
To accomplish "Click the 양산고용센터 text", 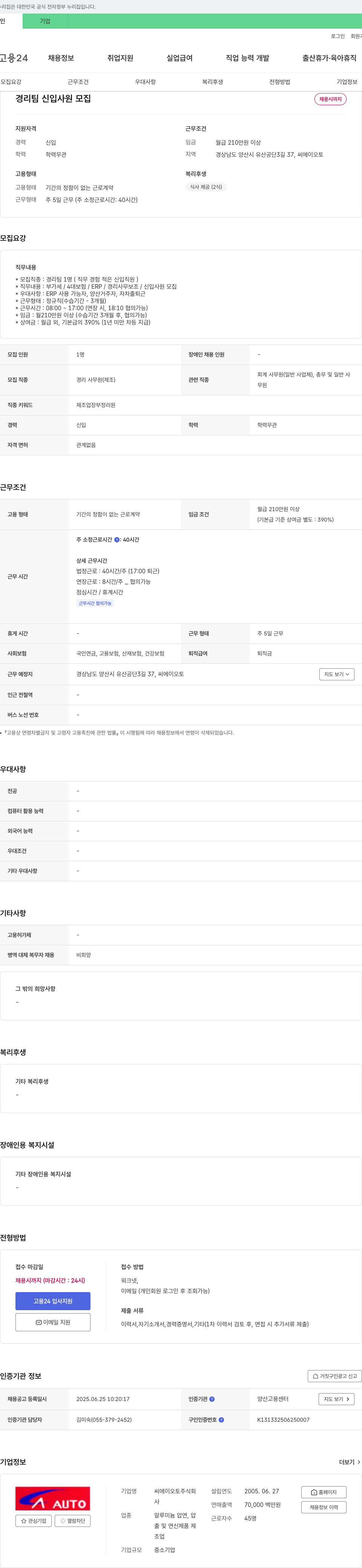I will [x=273, y=1400].
